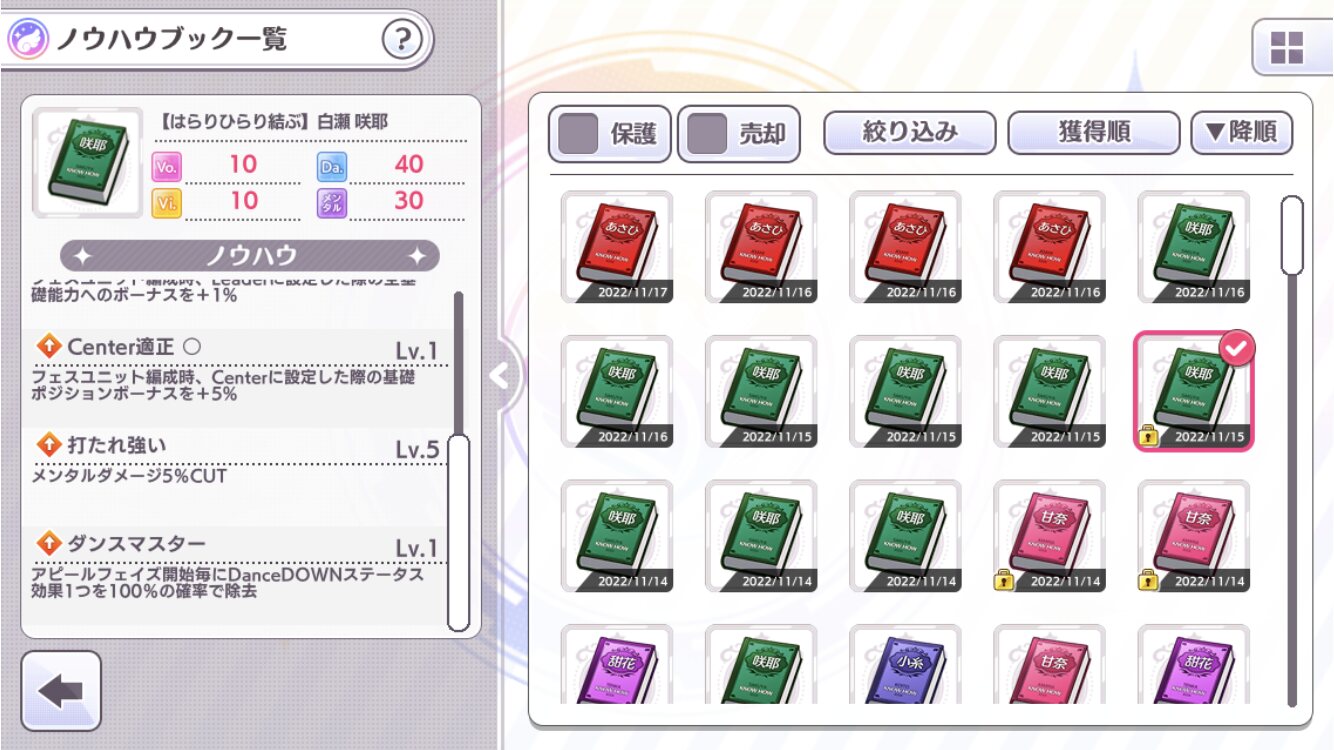
Task: Open the help question mark icon
Action: click(402, 39)
